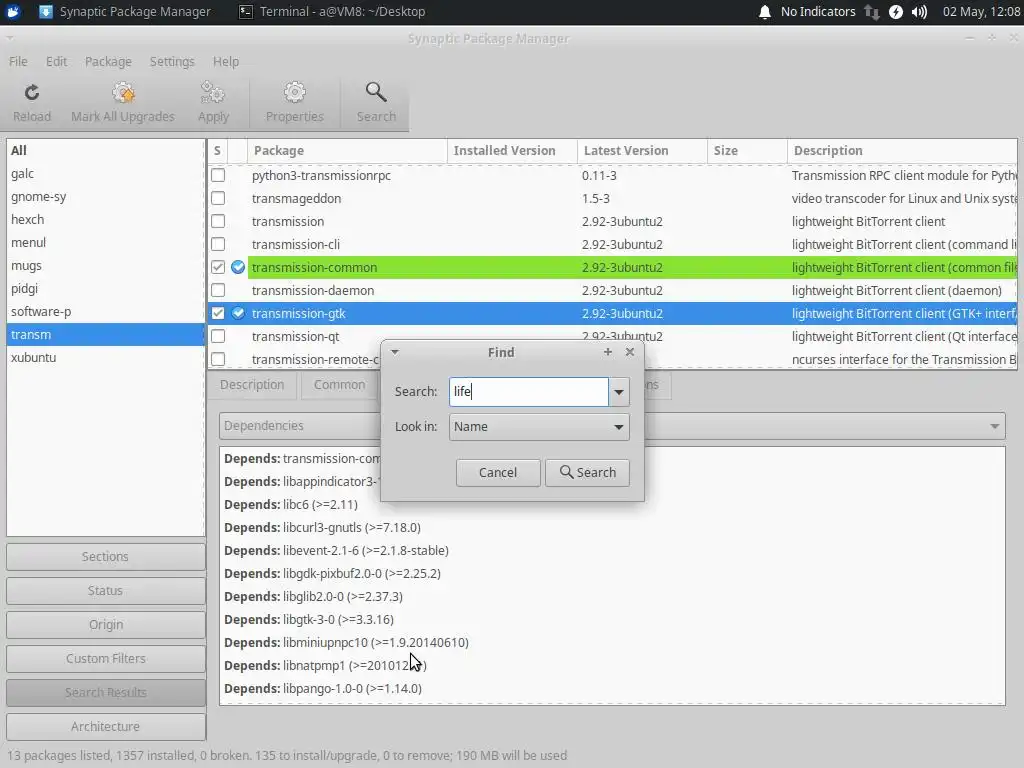Click the Architecture filter button

pyautogui.click(x=105, y=726)
